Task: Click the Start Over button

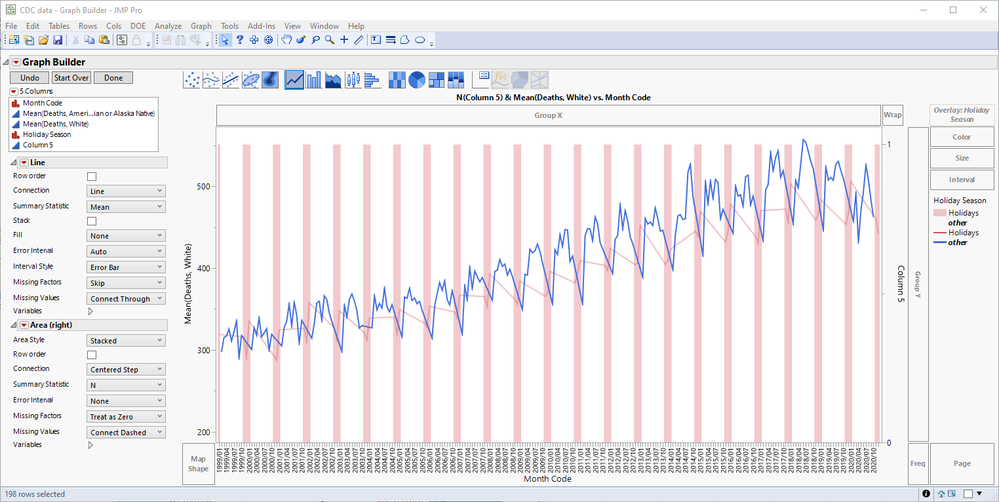Action: click(x=71, y=77)
